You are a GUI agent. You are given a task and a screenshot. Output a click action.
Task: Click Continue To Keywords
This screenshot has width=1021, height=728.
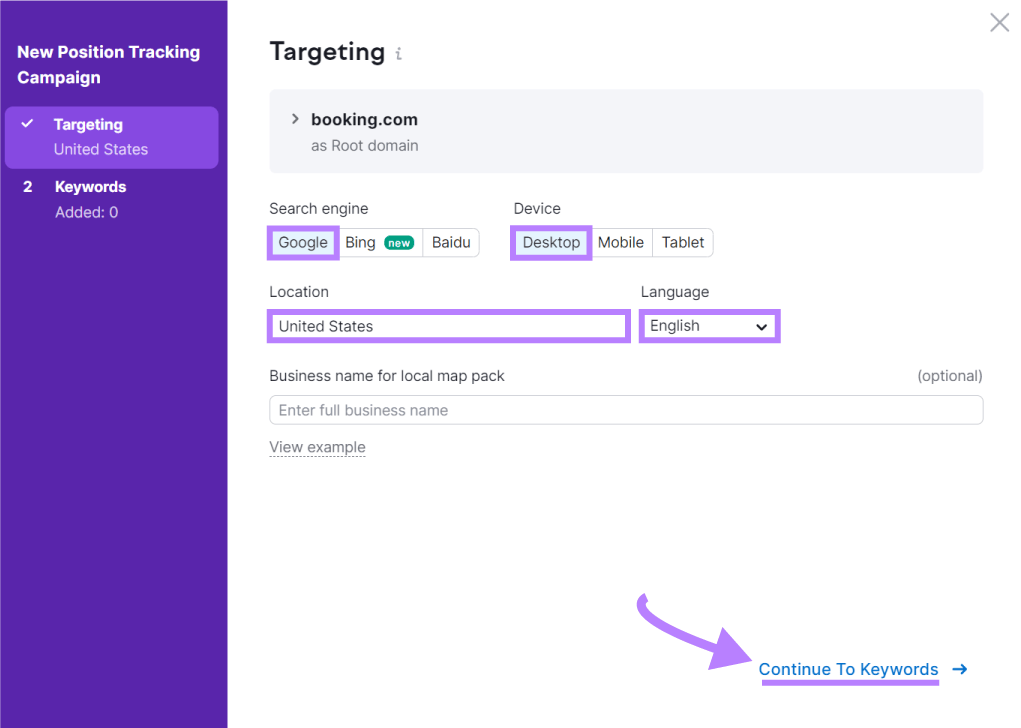click(848, 670)
